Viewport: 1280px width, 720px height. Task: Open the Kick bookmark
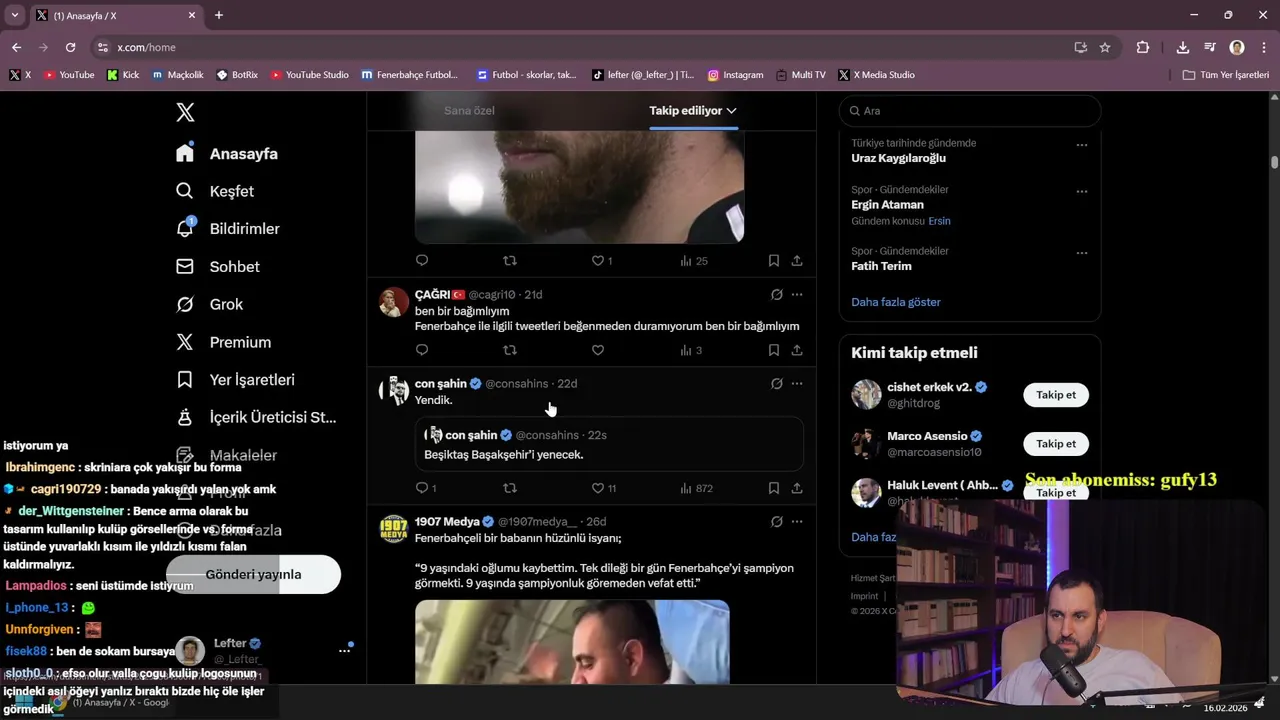[123, 75]
